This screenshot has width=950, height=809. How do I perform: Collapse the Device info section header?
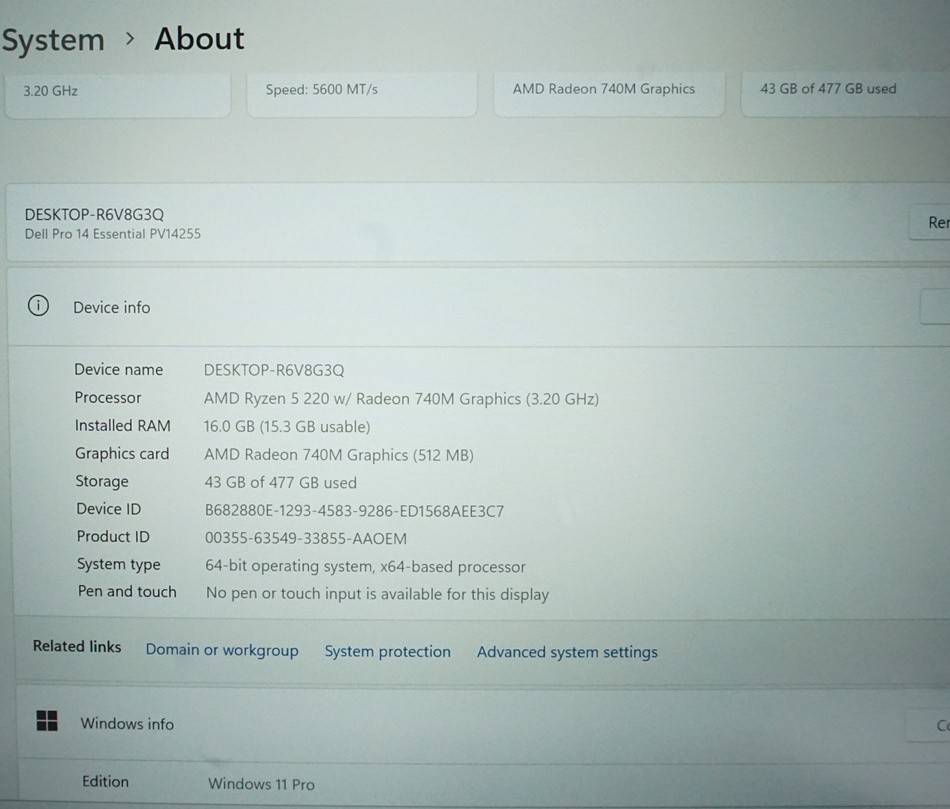tap(479, 307)
